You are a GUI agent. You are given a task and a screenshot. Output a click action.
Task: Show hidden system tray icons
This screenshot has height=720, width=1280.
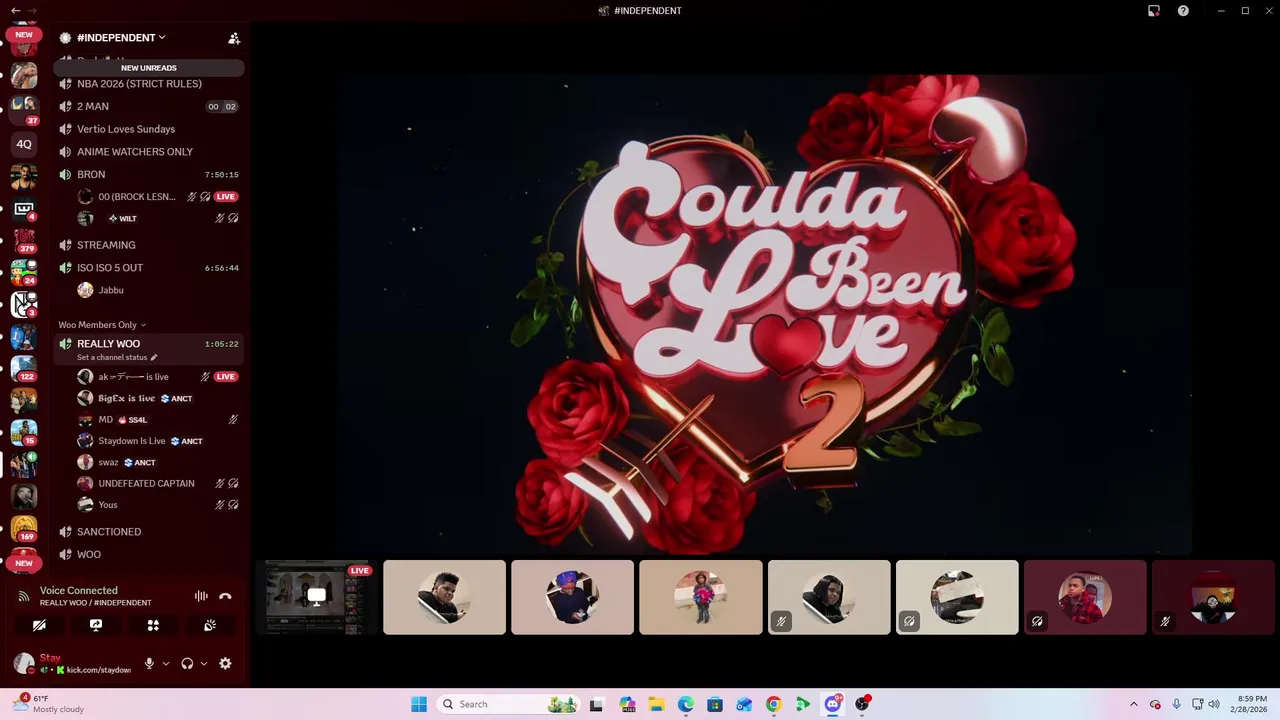coord(1133,704)
